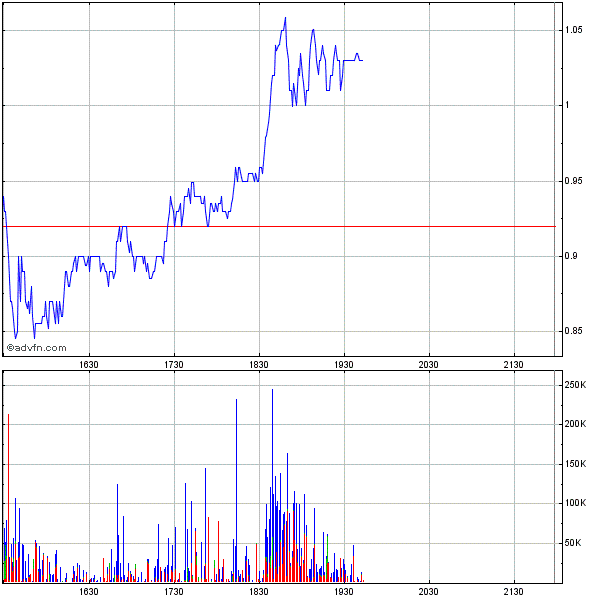Select the 1730 time label under price chart
The image size is (600, 600).
pos(174,365)
